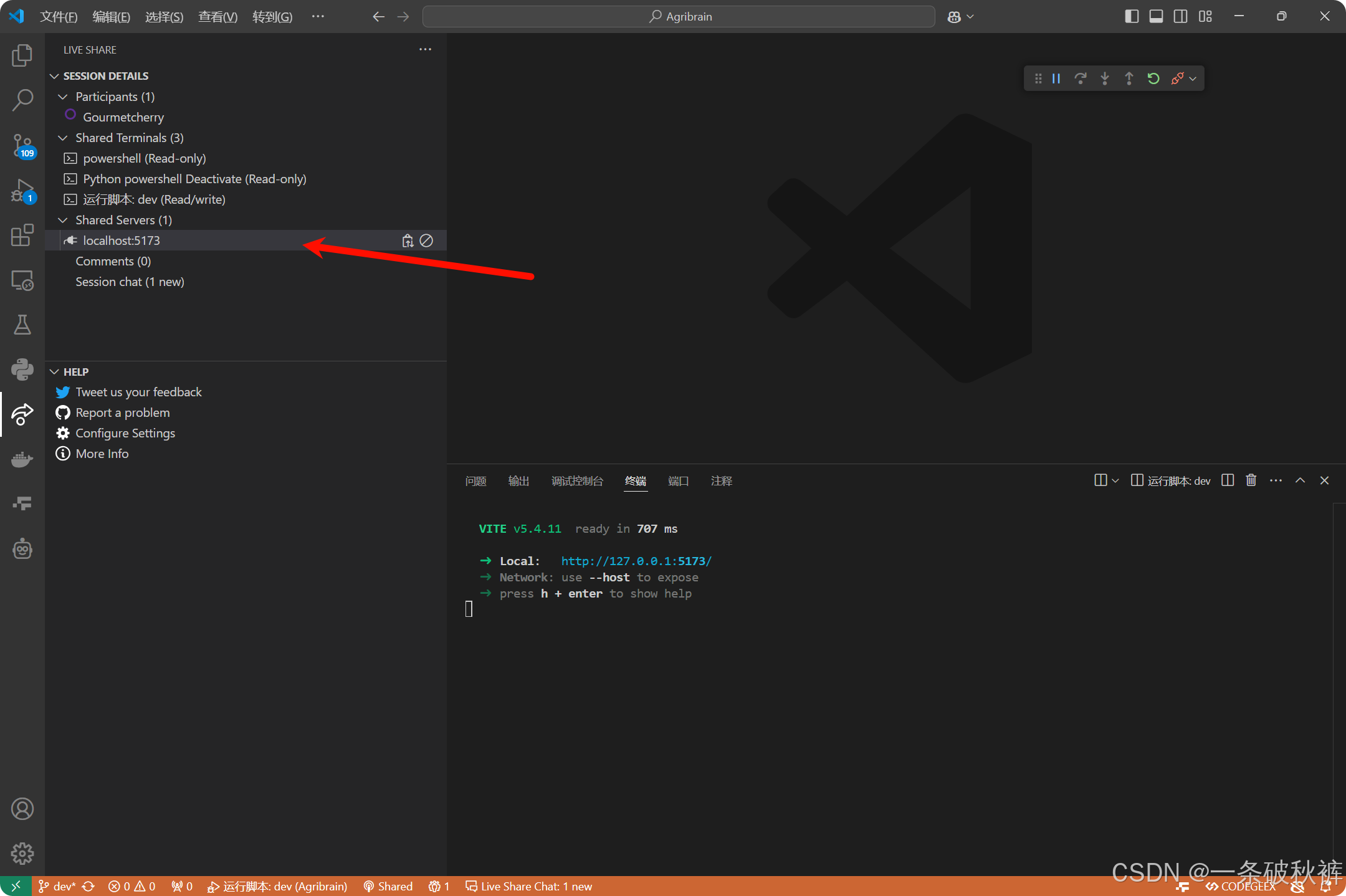Toggle secondary side bar visibility
This screenshot has width=1346, height=896.
coord(1180,17)
